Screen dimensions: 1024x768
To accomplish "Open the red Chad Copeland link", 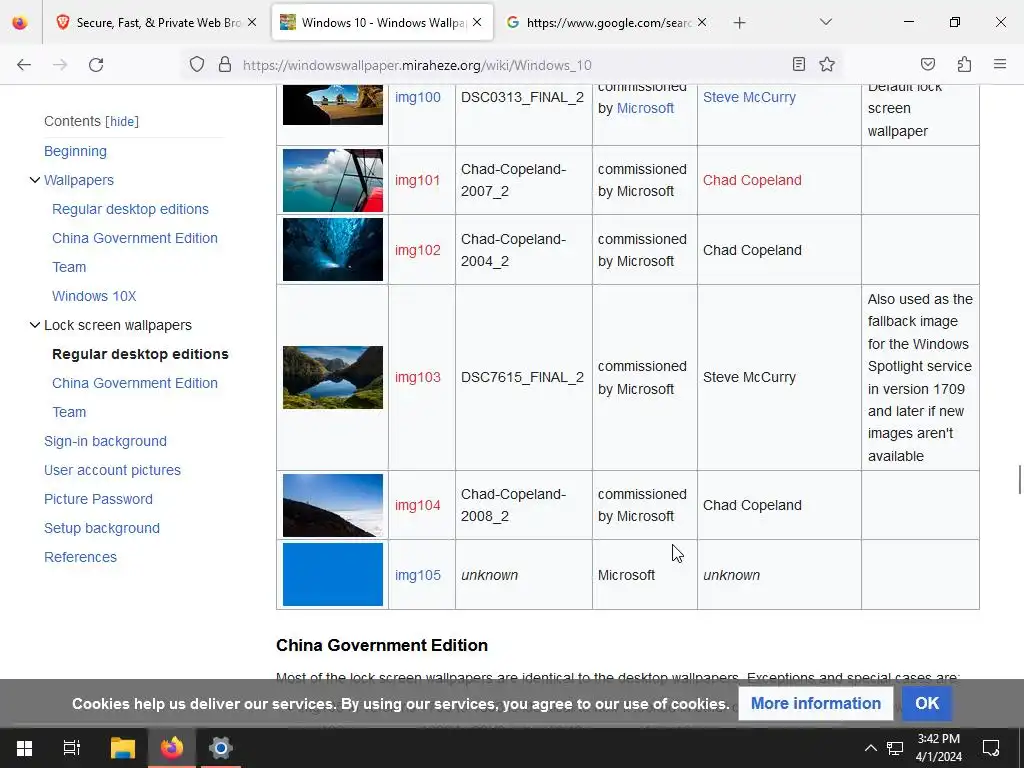I will pos(752,180).
